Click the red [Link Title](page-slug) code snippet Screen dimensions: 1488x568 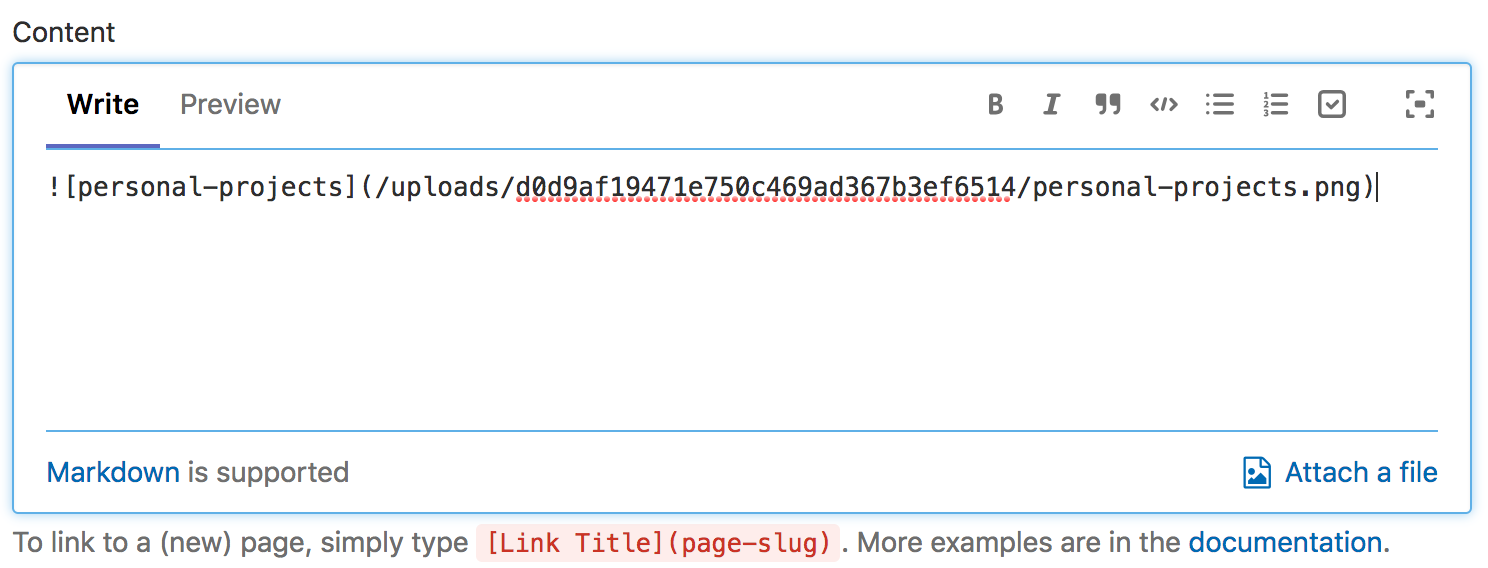click(657, 543)
